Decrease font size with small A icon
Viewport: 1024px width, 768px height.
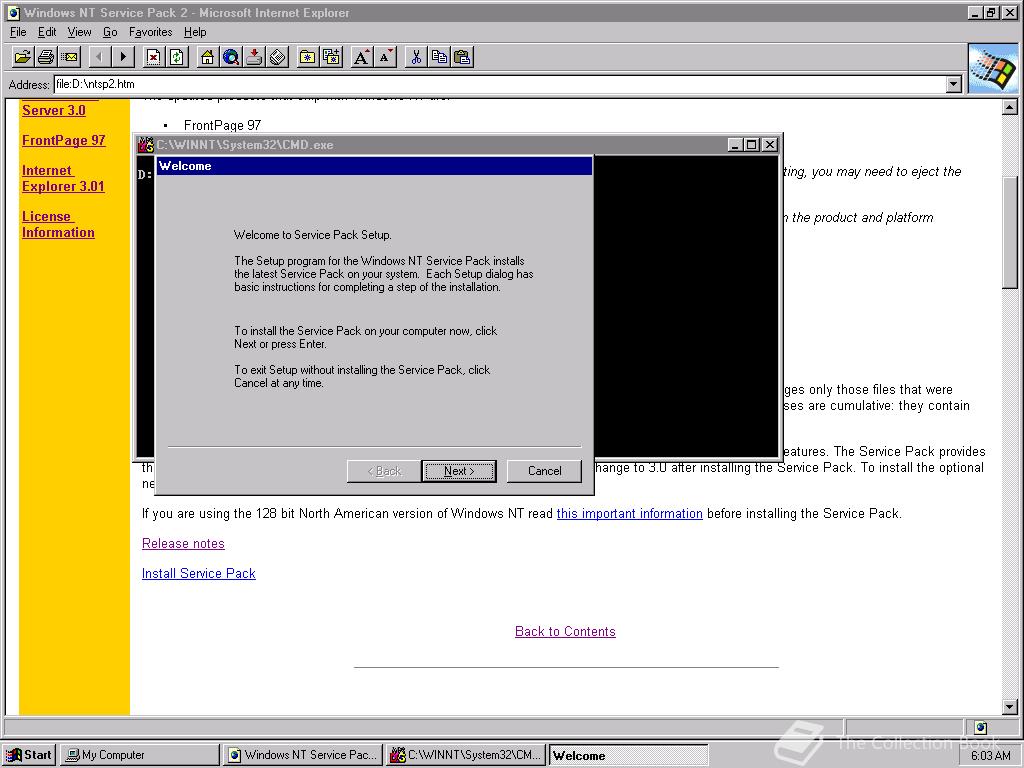(385, 57)
